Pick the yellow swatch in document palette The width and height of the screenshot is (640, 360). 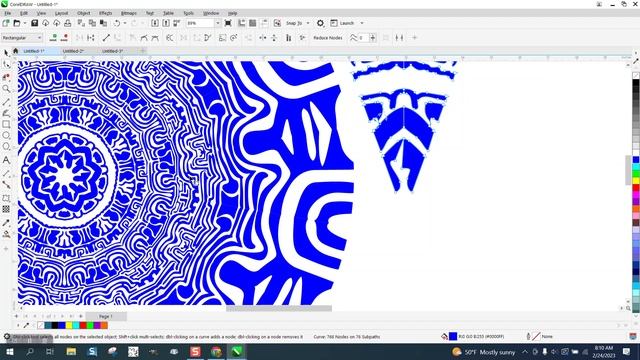coord(69,325)
